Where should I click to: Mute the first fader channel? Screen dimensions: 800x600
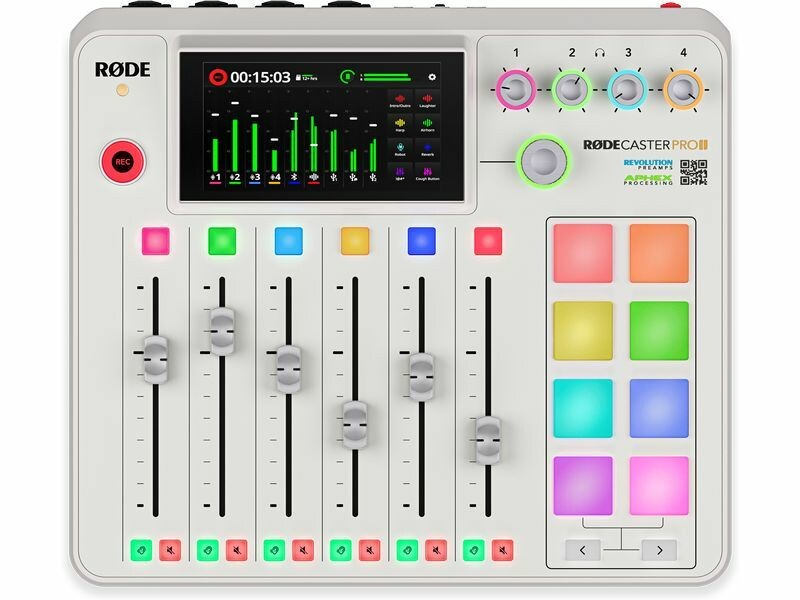[x=170, y=550]
